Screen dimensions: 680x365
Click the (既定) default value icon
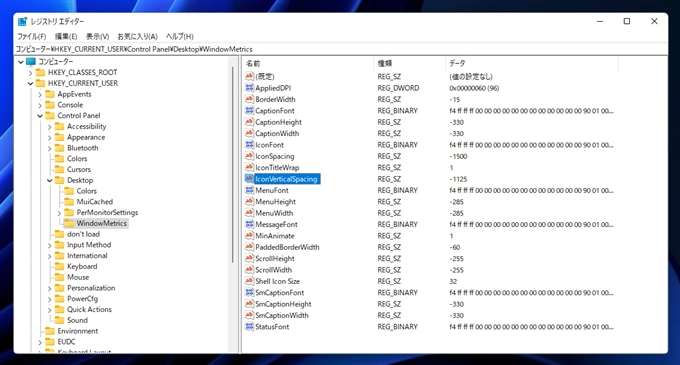point(249,76)
